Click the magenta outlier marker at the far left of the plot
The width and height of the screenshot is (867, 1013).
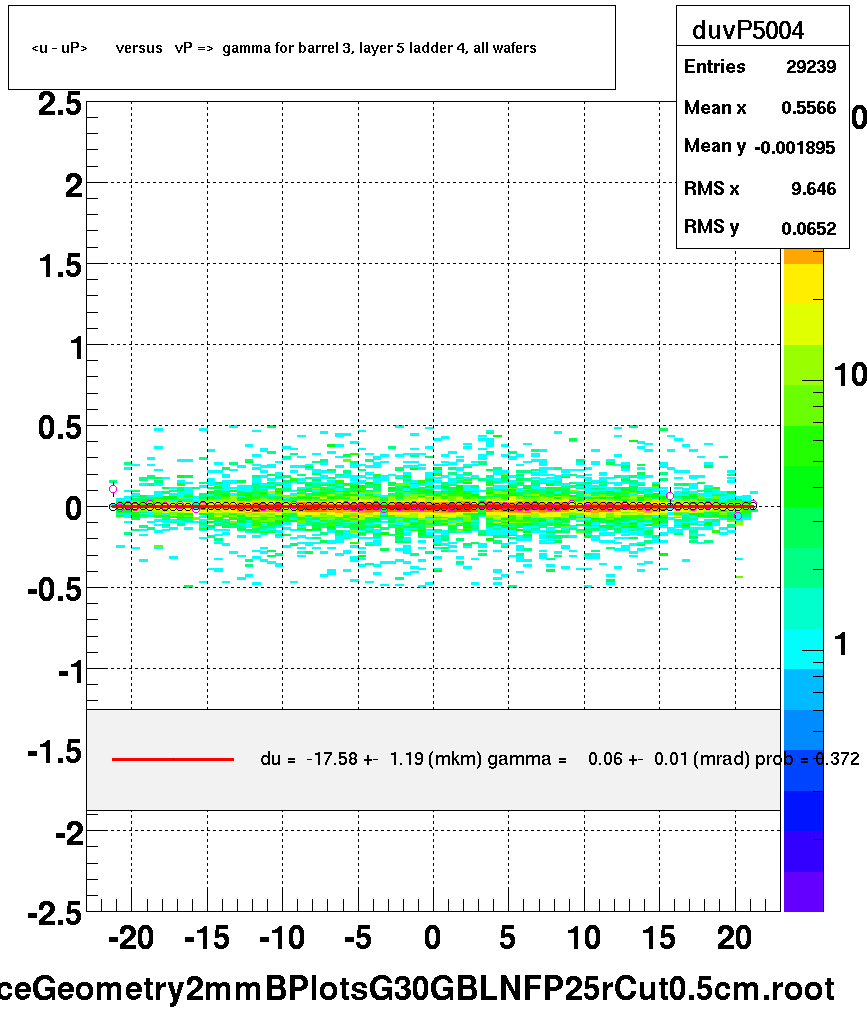point(113,489)
